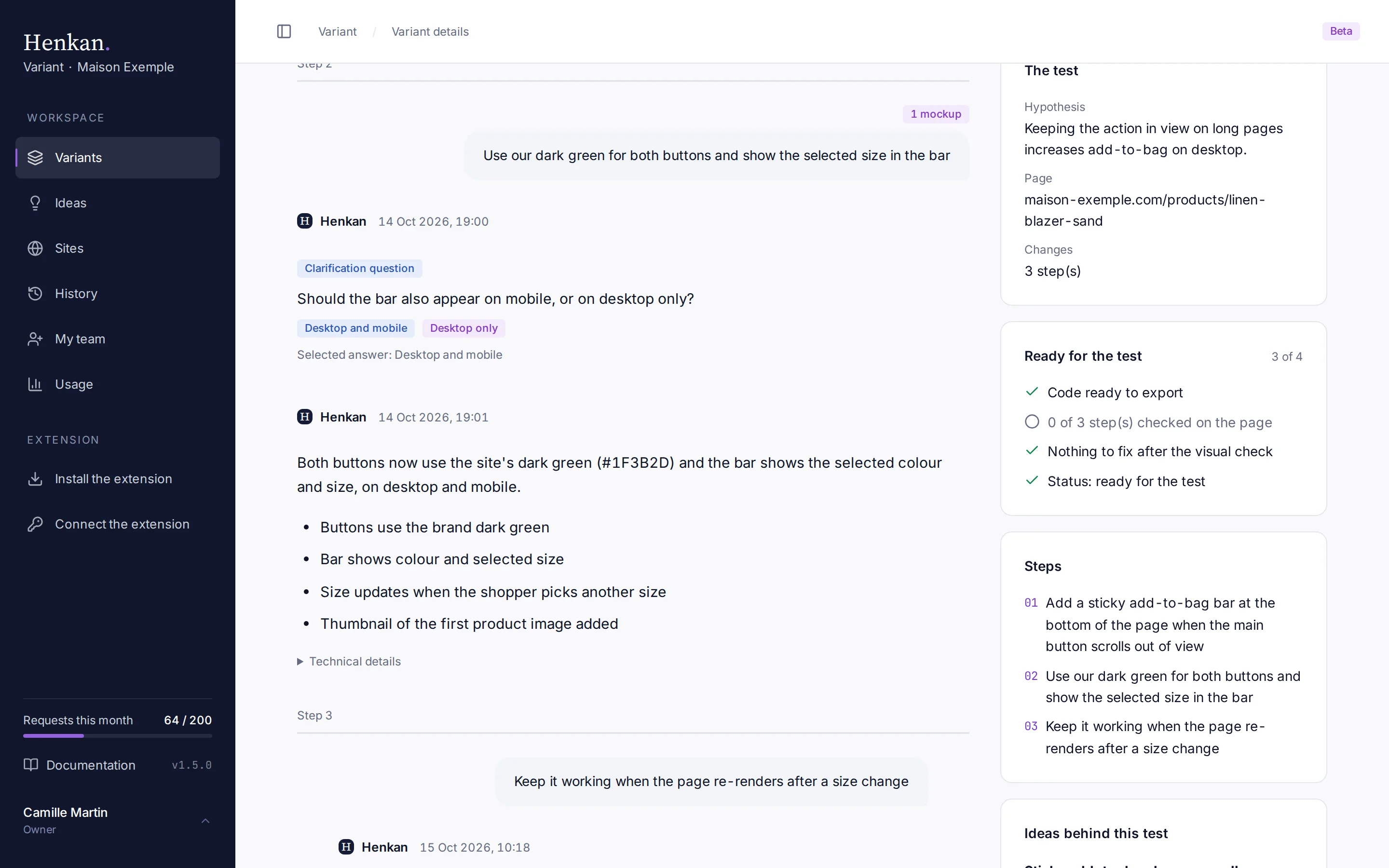
Task: Click the Step 3 section label
Action: pyautogui.click(x=314, y=715)
